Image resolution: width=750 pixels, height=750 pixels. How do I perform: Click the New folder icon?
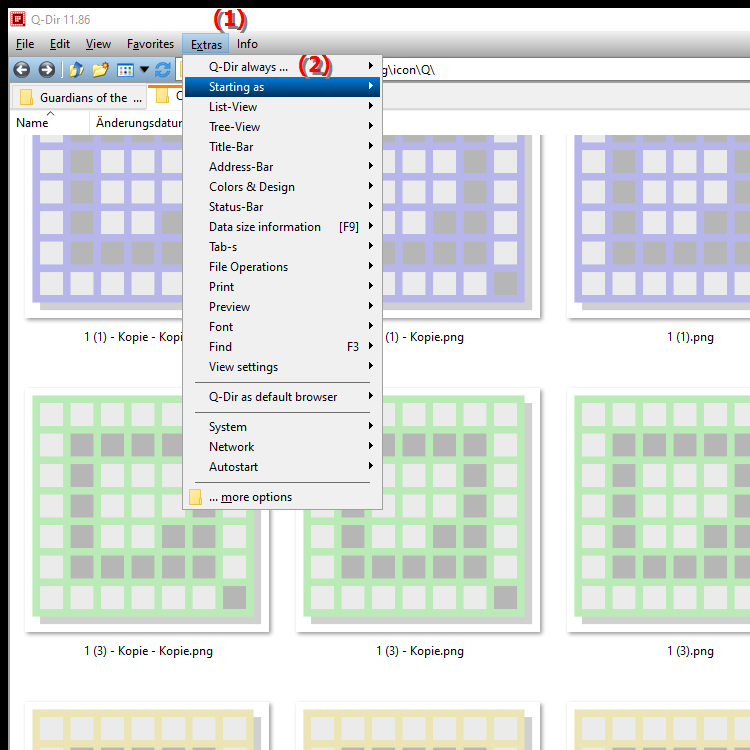click(x=100, y=70)
